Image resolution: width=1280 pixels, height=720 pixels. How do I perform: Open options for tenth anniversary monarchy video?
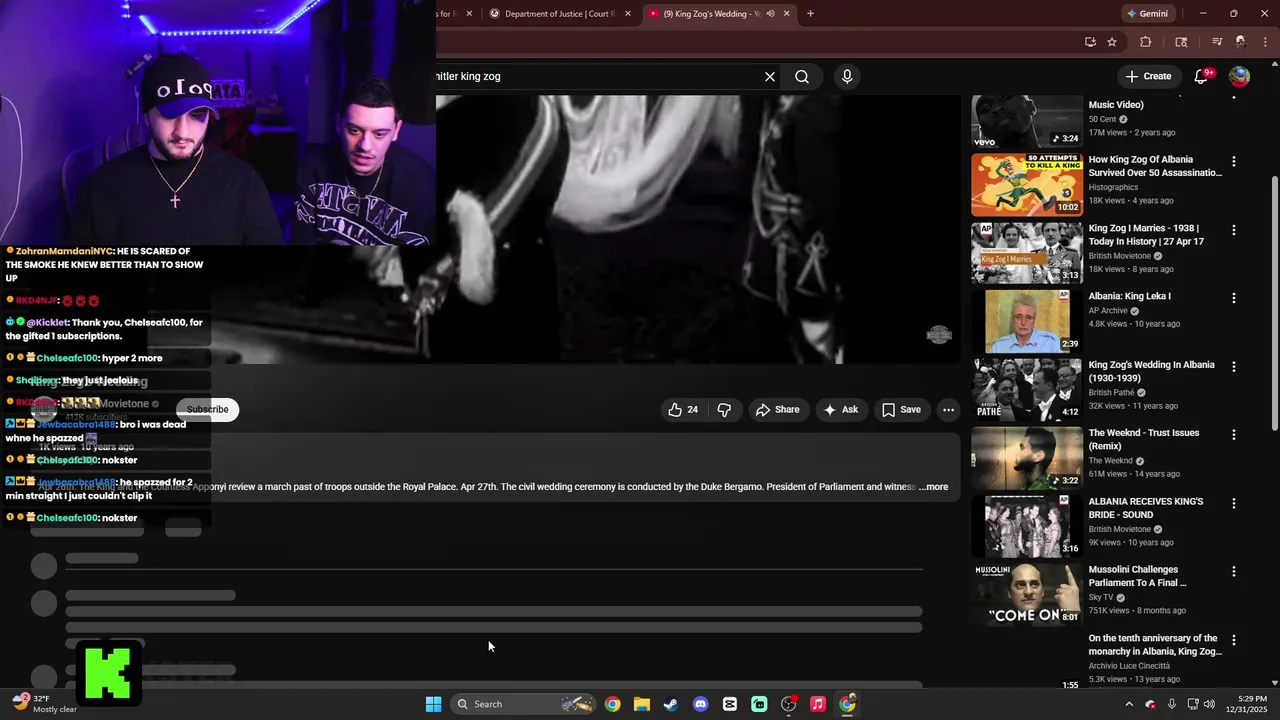pyautogui.click(x=1234, y=640)
